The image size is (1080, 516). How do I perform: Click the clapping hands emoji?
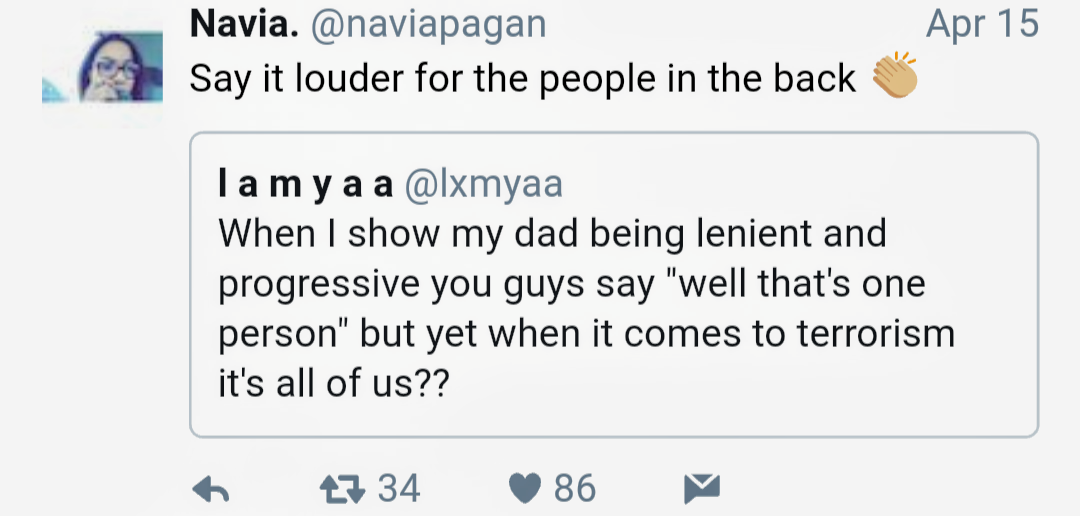[894, 77]
